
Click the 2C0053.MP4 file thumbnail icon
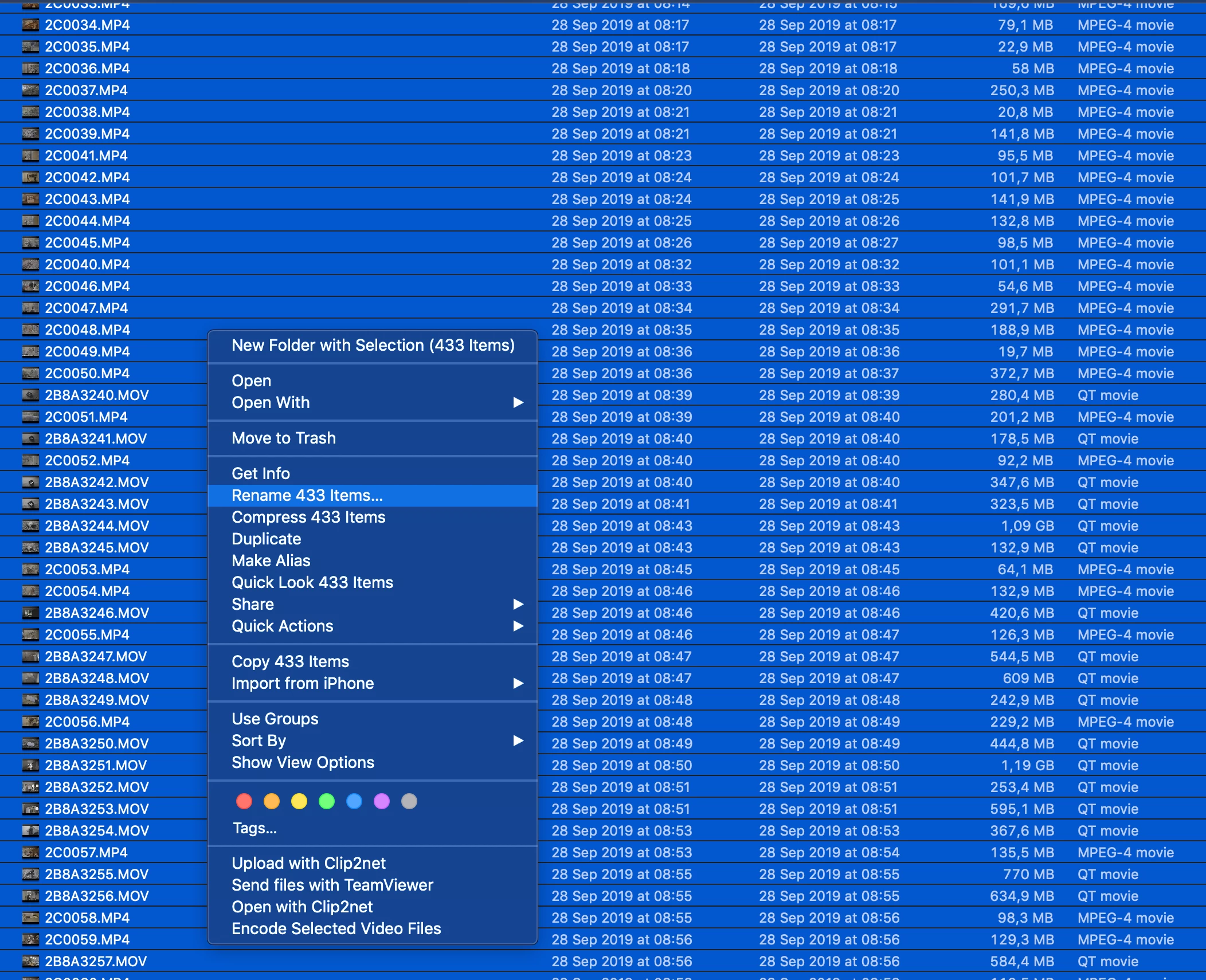tap(30, 570)
